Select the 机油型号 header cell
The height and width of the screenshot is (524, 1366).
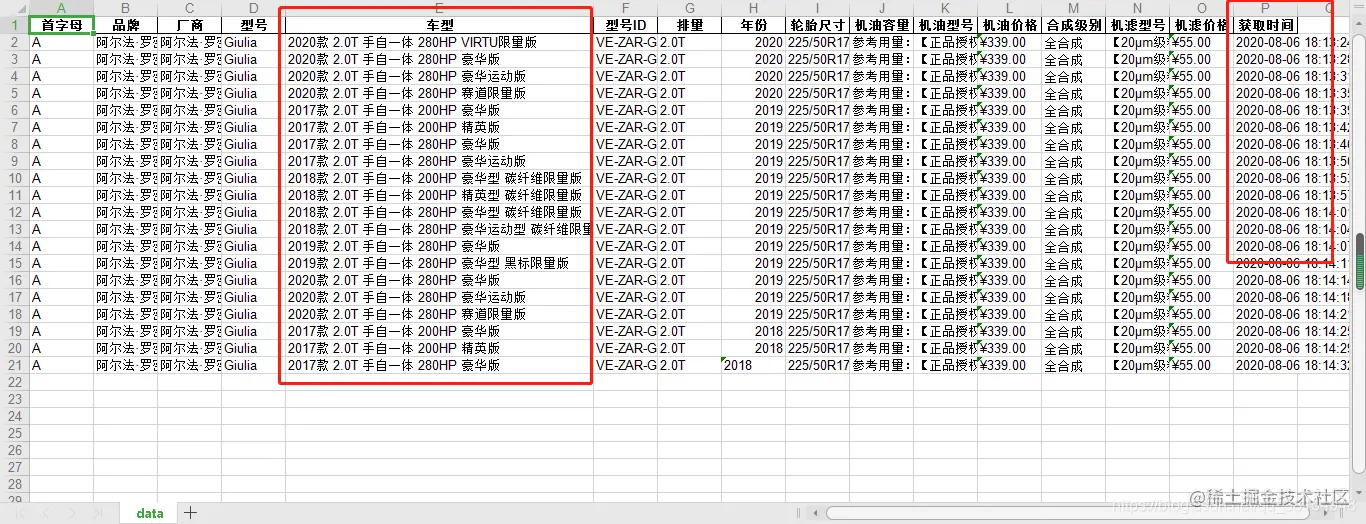click(x=945, y=25)
